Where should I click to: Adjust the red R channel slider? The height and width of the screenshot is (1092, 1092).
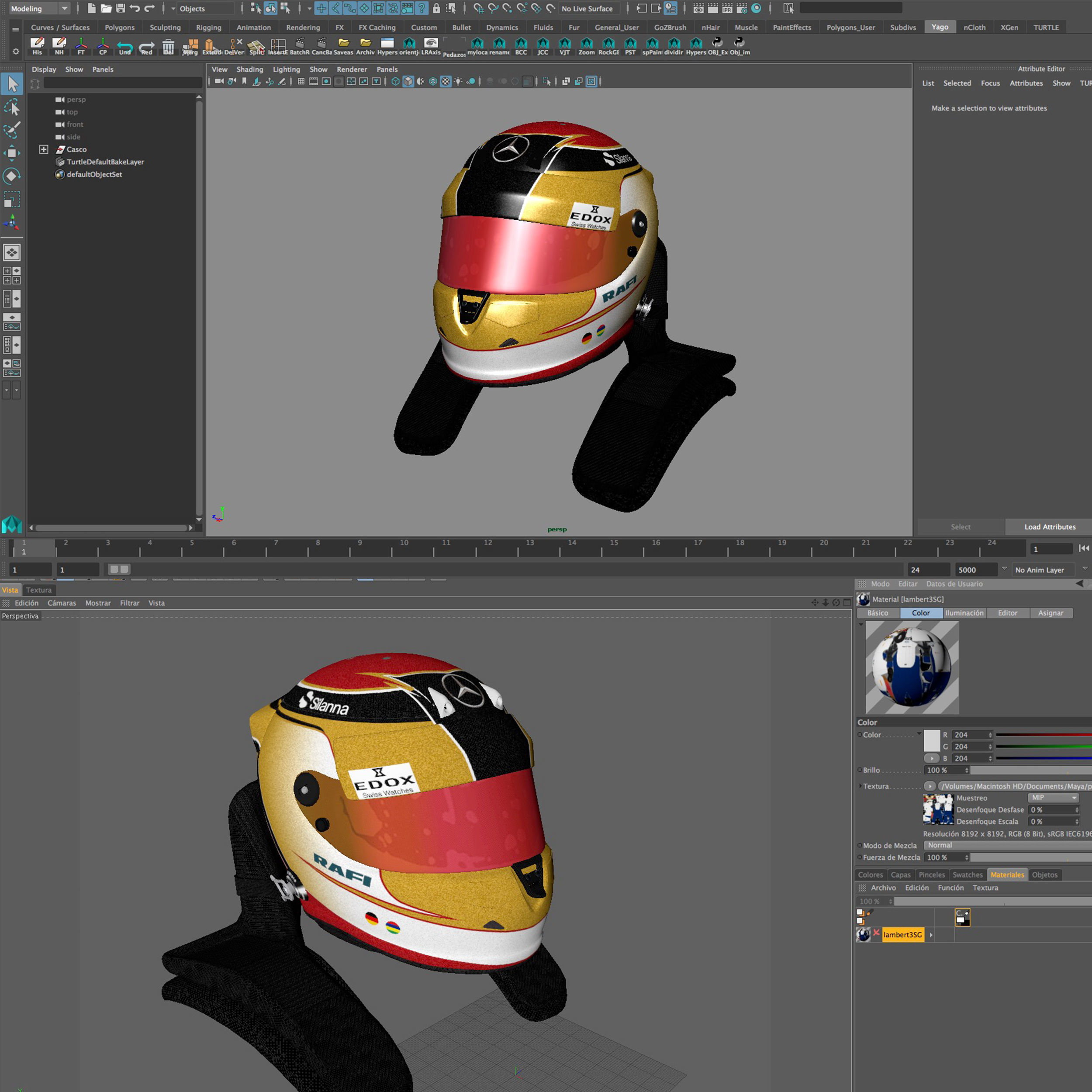click(x=1044, y=735)
